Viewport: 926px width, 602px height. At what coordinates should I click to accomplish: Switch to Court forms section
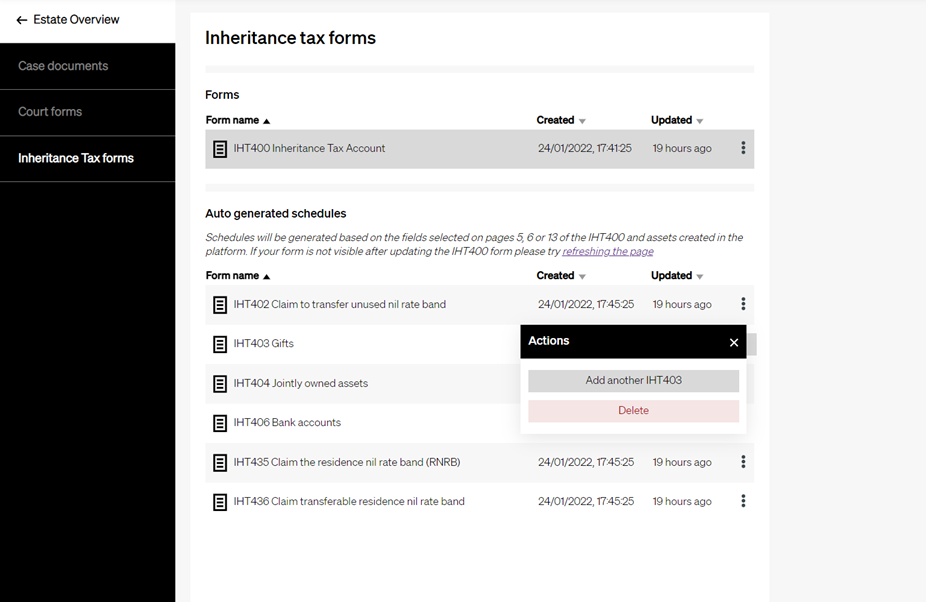point(49,111)
